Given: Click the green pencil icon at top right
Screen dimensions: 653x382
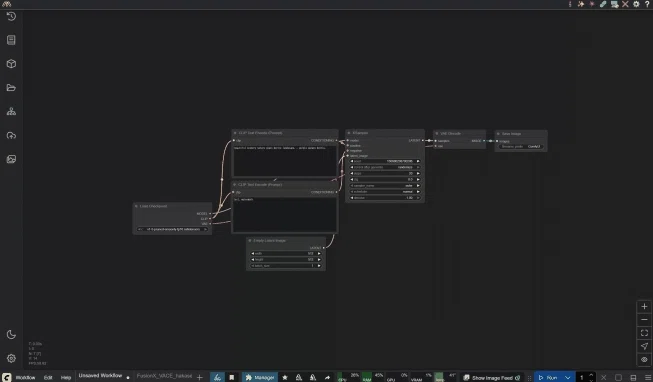Looking at the screenshot, I should coord(603,4).
